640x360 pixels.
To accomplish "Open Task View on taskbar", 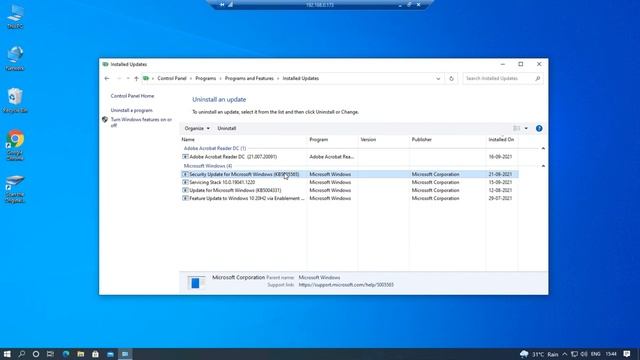I will tap(50, 354).
